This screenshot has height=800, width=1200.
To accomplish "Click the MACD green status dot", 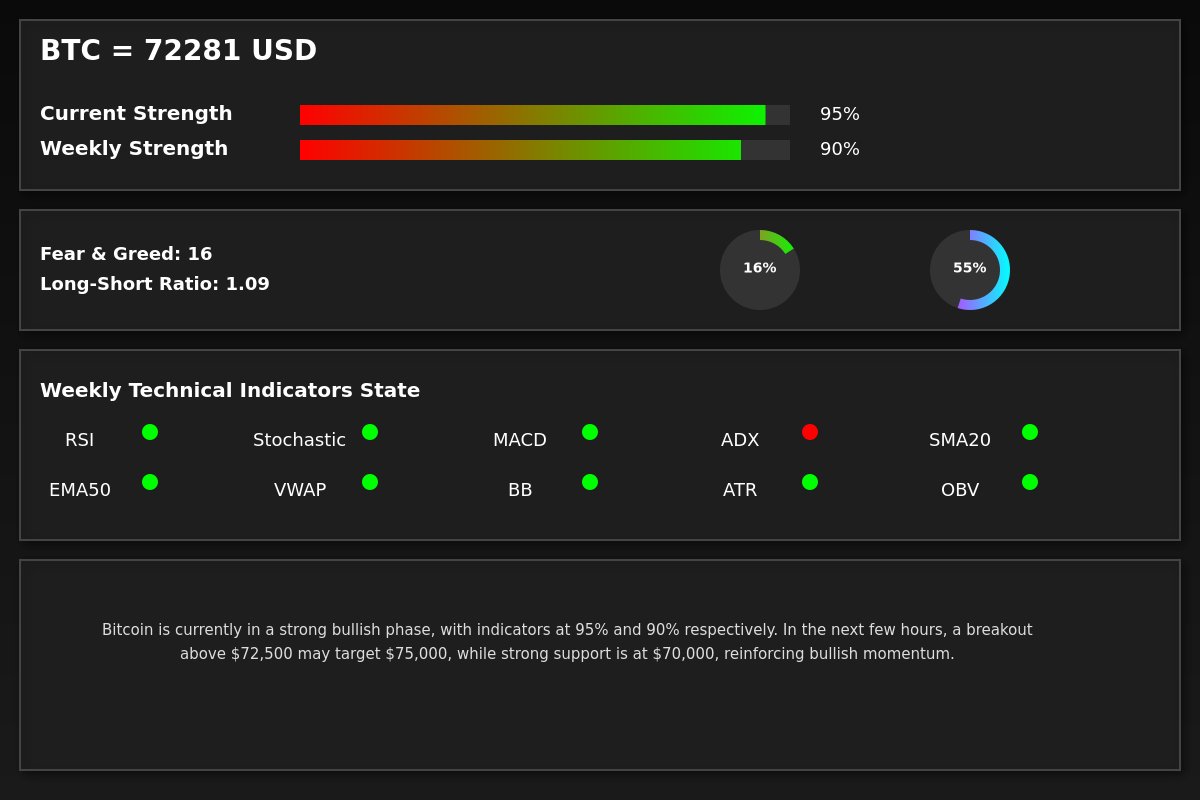I will point(590,432).
